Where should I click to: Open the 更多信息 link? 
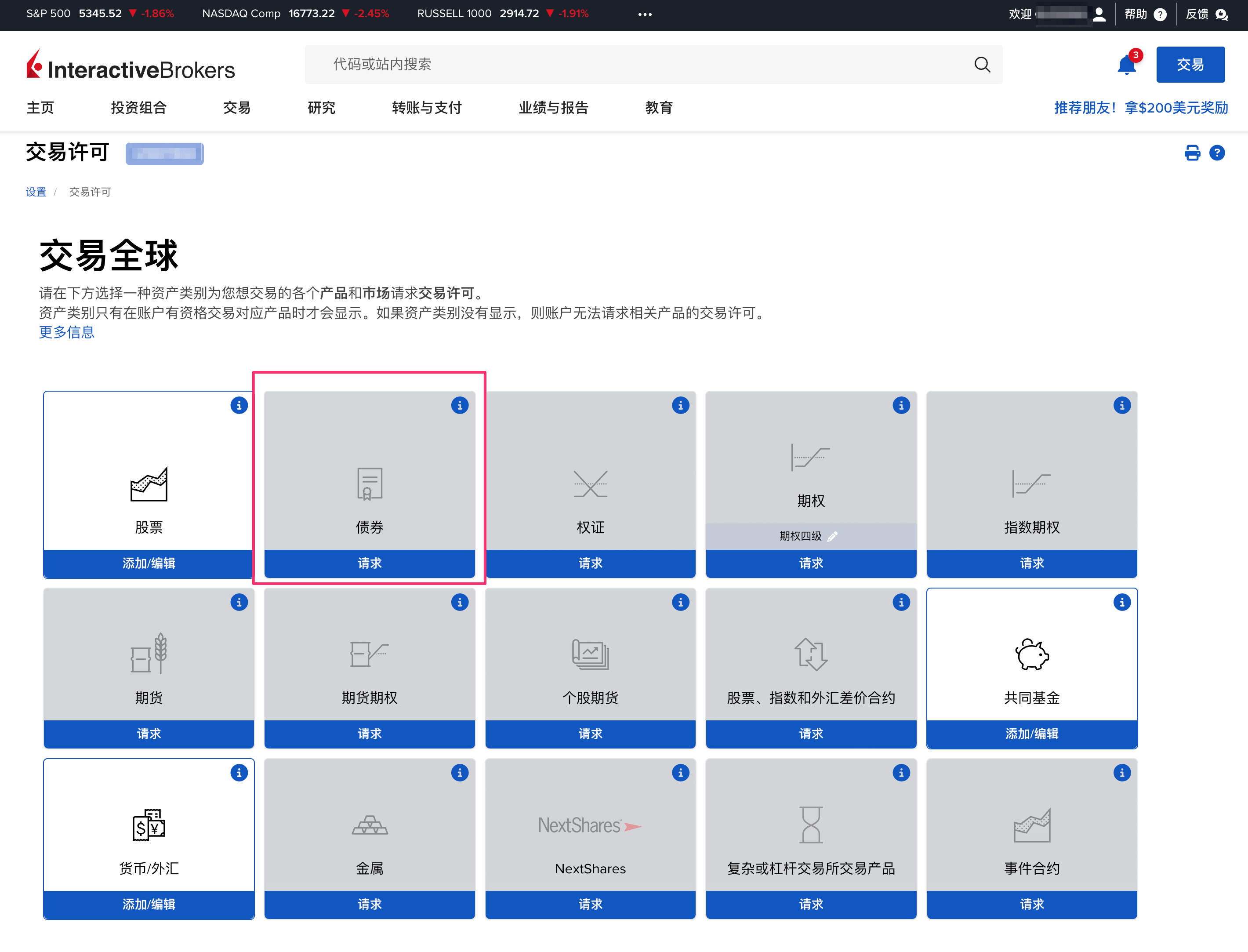tap(67, 332)
